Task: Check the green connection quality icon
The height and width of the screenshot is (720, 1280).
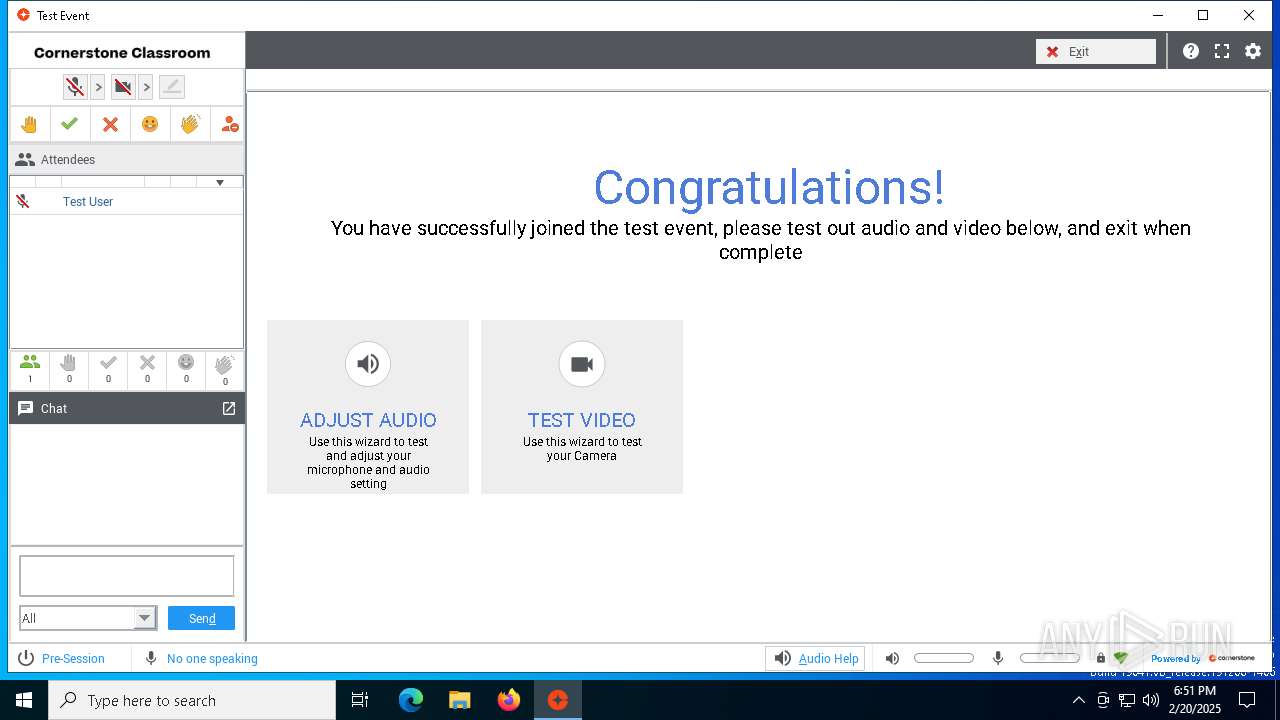Action: click(1121, 658)
